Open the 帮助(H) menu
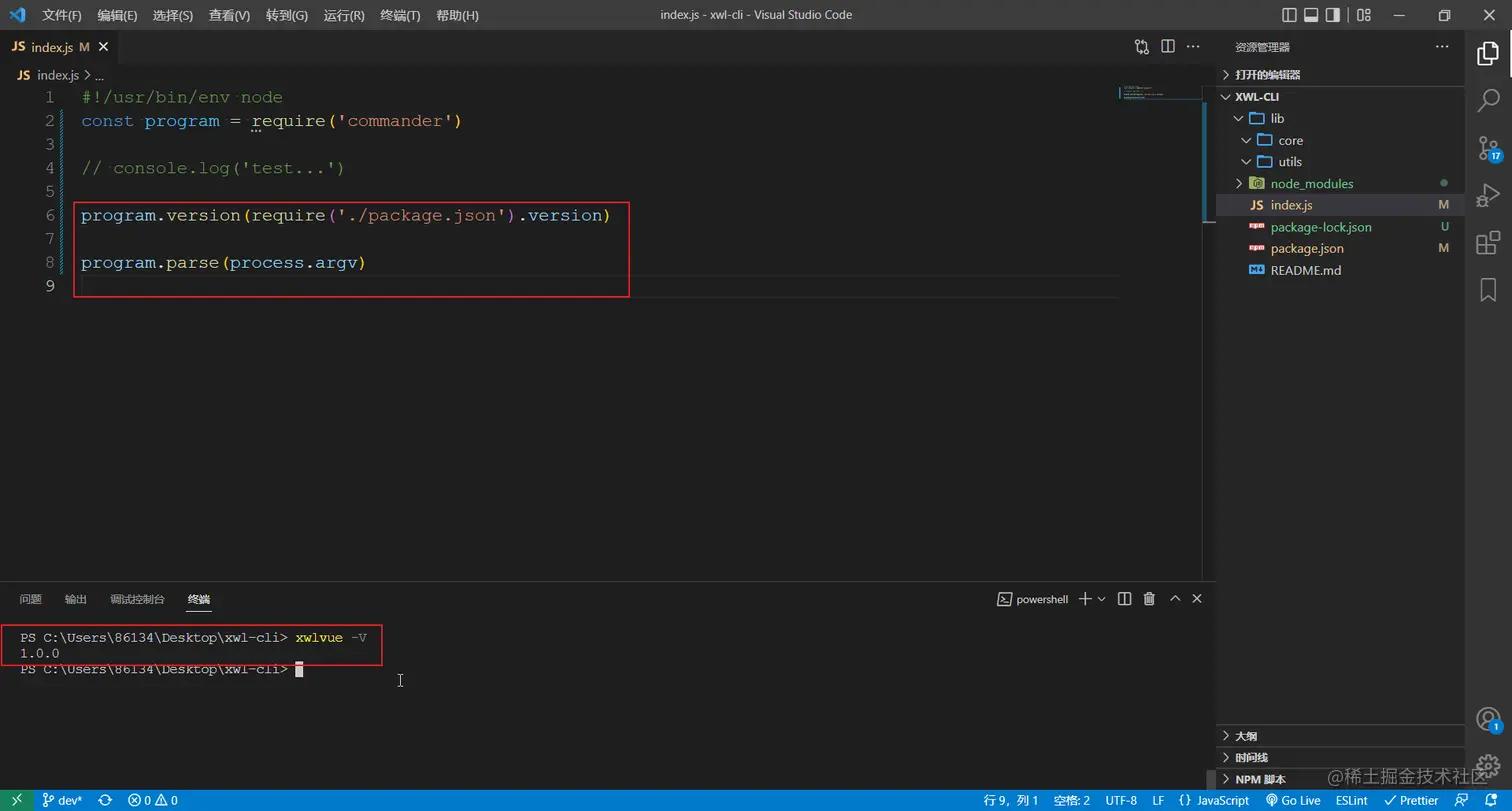Viewport: 1512px width, 811px height. (x=458, y=15)
